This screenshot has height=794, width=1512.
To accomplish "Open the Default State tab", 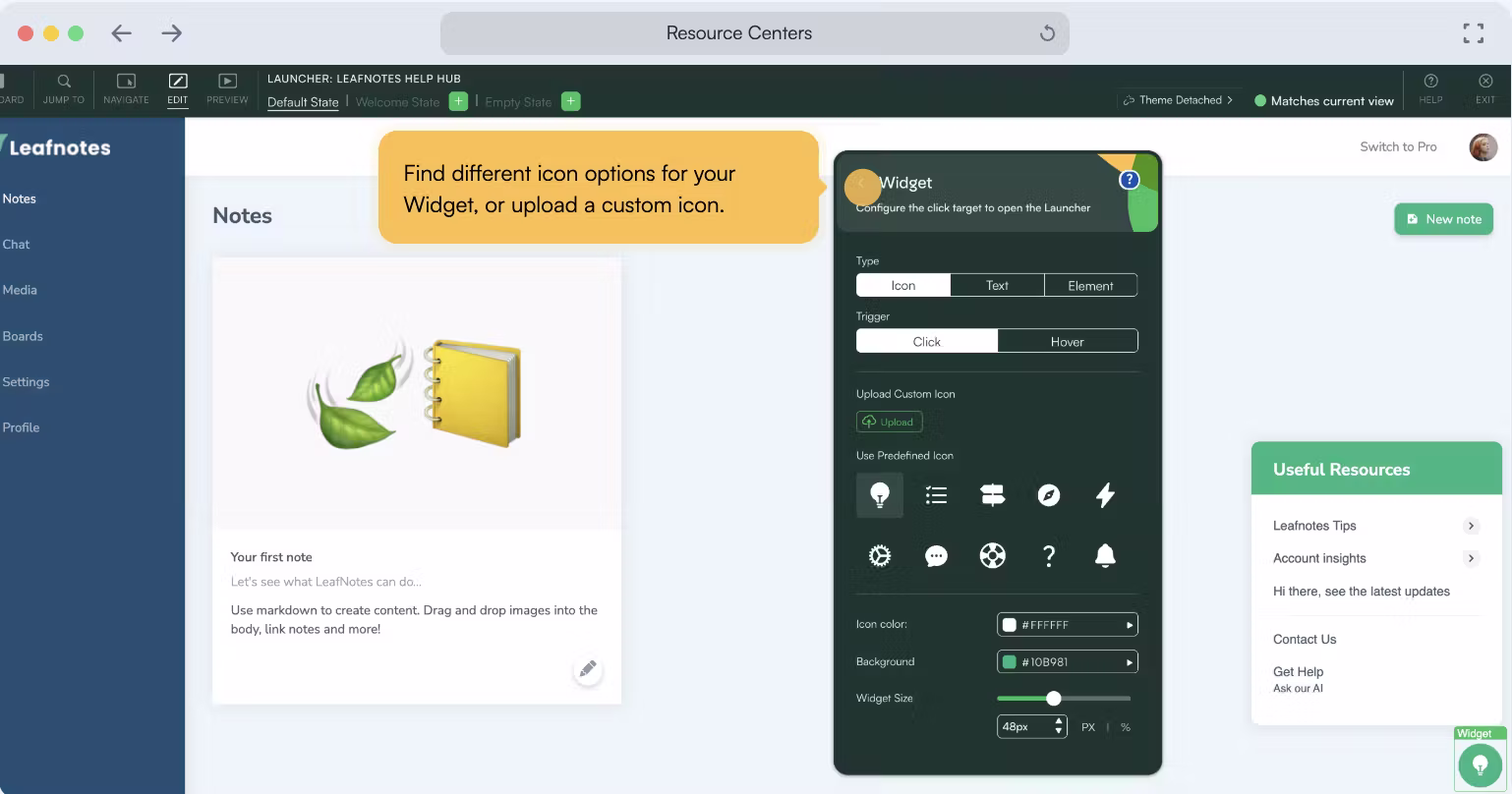I will pyautogui.click(x=303, y=102).
